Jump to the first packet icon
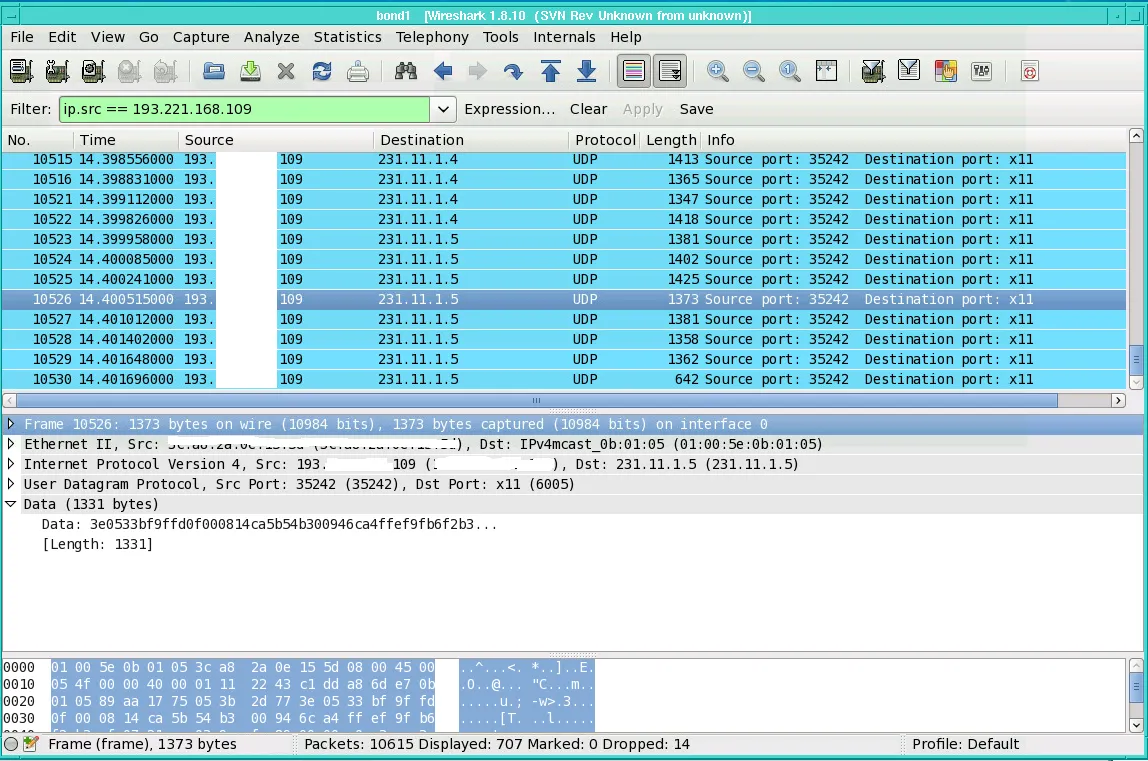The height and width of the screenshot is (761, 1148). coord(551,71)
